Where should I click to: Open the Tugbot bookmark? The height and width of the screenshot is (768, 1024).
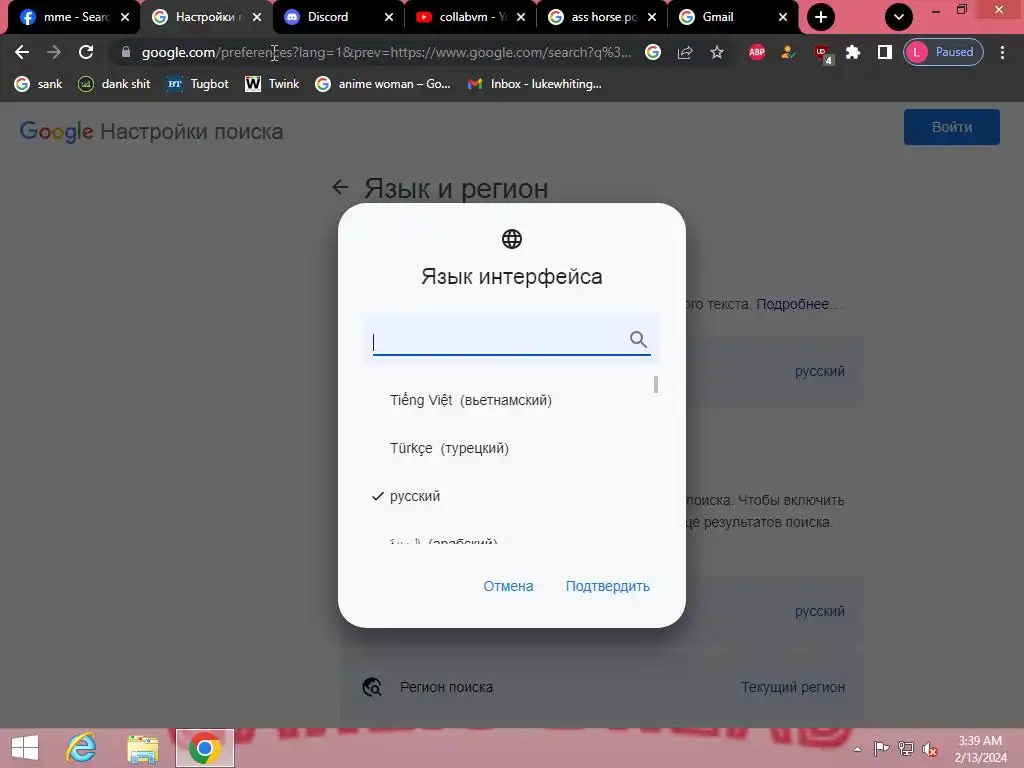coord(198,84)
